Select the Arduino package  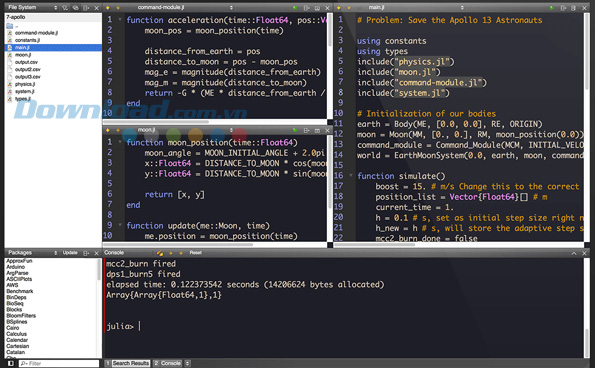pos(16,267)
